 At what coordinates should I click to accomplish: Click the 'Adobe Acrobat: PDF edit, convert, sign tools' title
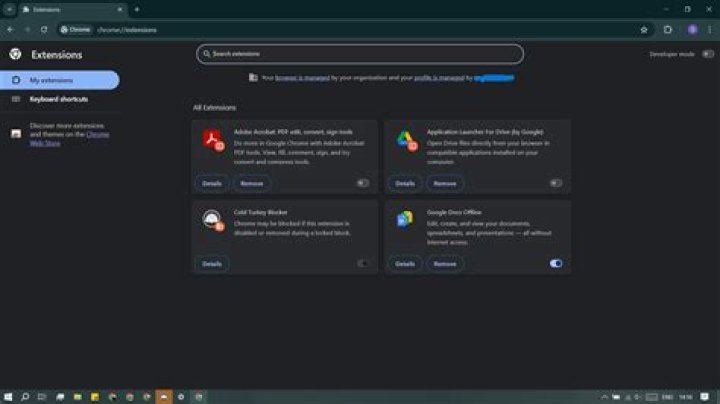(x=293, y=132)
